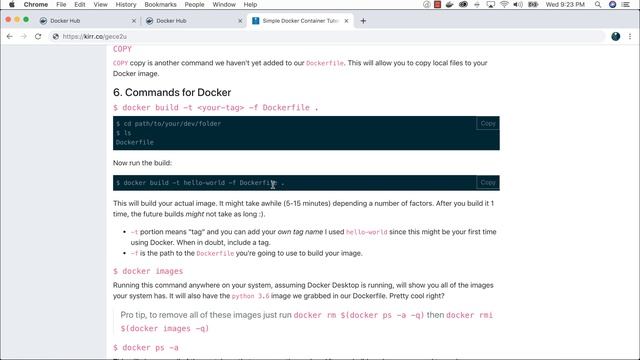This screenshot has height=360, width=640.
Task: Click the 'python 3.6' inline code
Action: click(250, 296)
